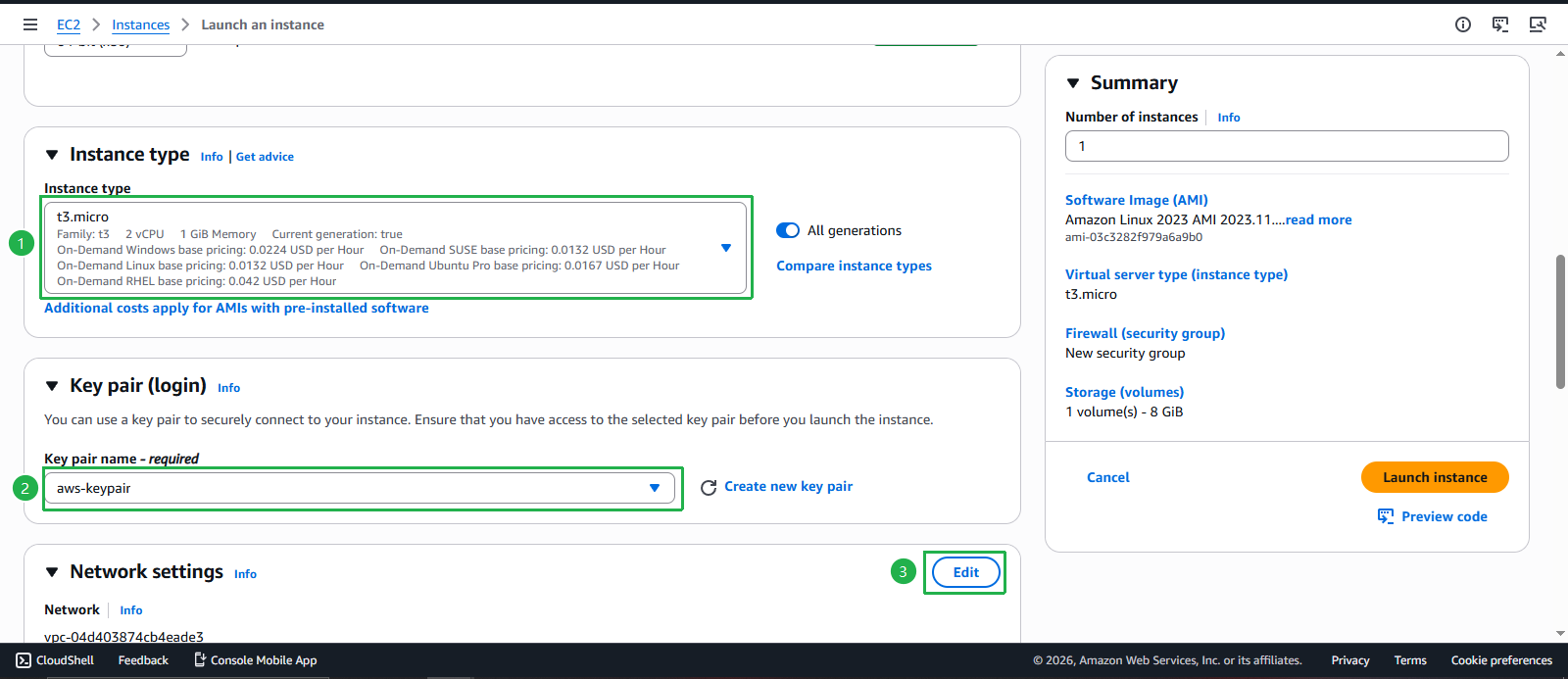Click the Launch instance button
1568x679 pixels.
[x=1435, y=477]
